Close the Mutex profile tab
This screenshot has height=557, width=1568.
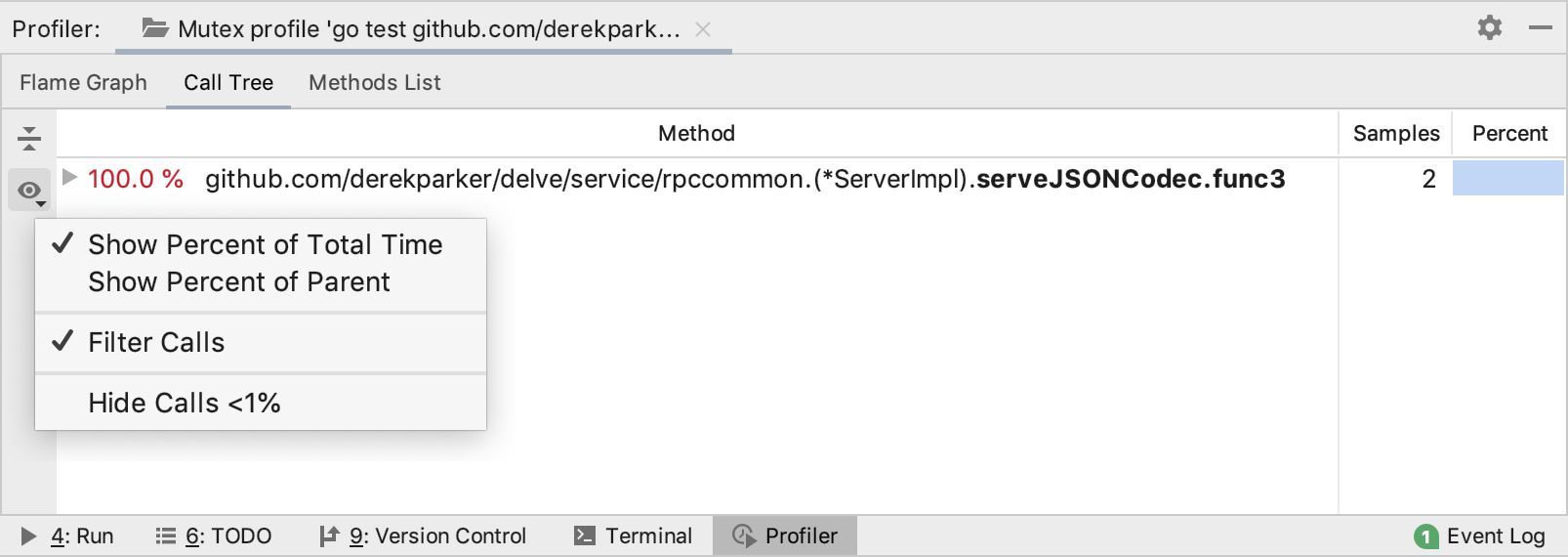click(x=703, y=29)
